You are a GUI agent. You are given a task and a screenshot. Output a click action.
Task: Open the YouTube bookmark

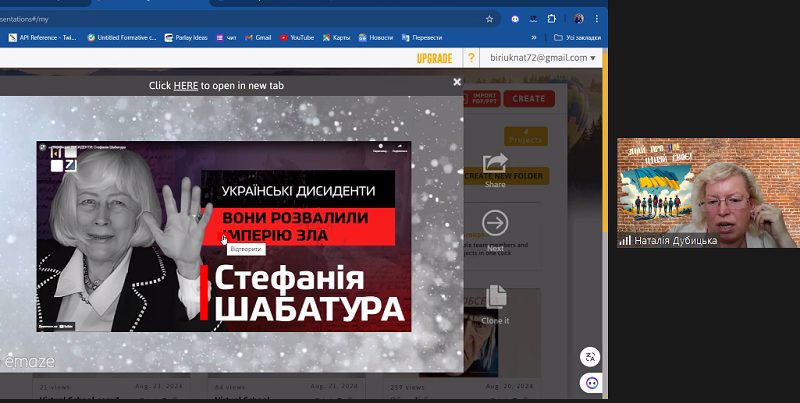click(x=297, y=38)
